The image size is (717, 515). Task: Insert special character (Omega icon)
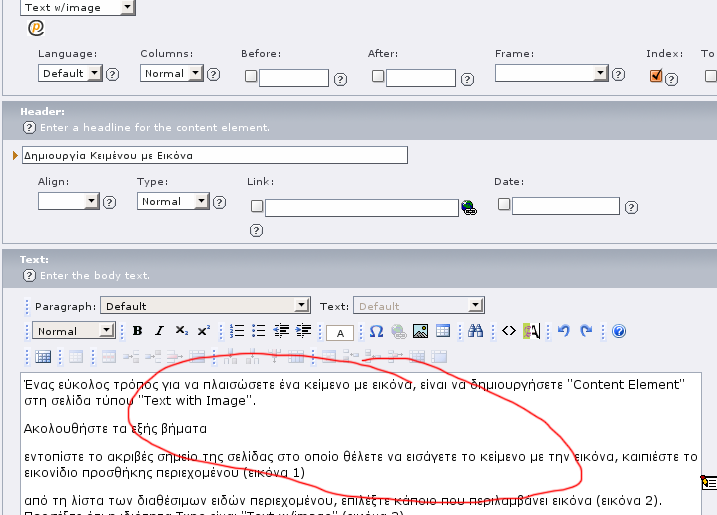pos(376,331)
